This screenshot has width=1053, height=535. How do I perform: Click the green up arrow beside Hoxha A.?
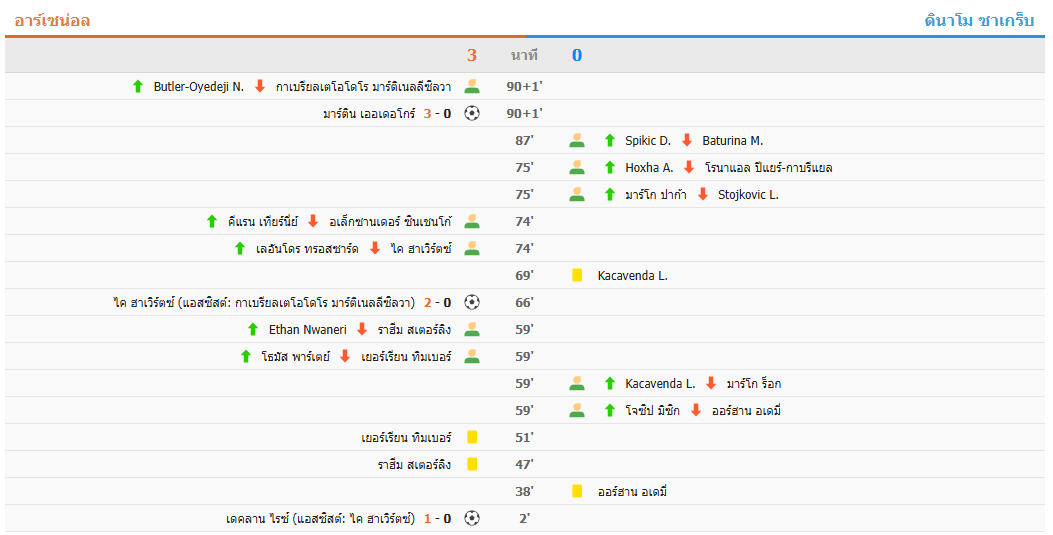(x=610, y=167)
